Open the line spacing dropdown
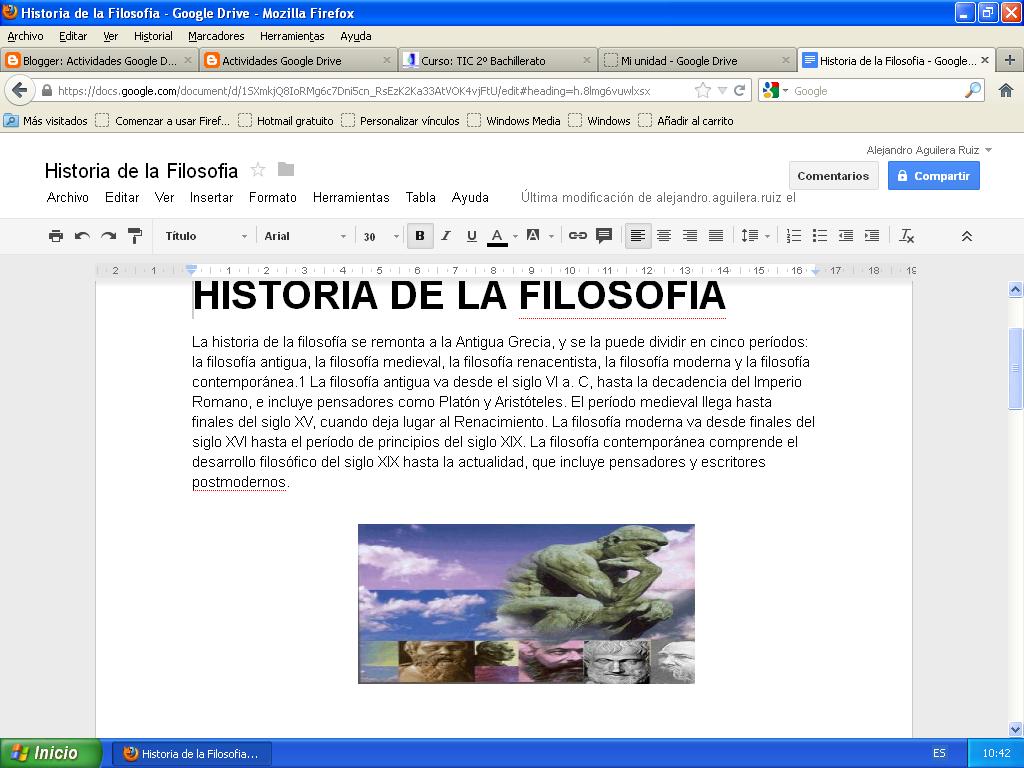The height and width of the screenshot is (768, 1024). tap(753, 236)
